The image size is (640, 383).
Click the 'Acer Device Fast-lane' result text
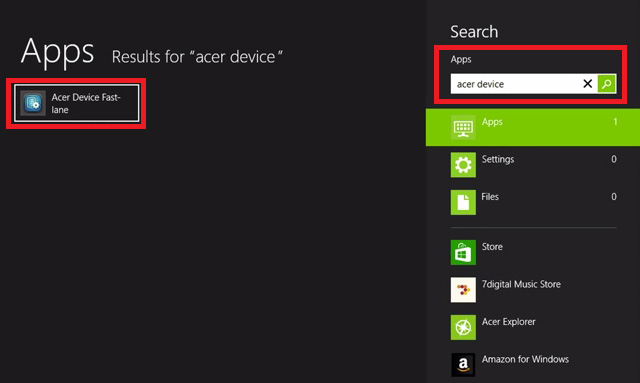click(x=86, y=103)
